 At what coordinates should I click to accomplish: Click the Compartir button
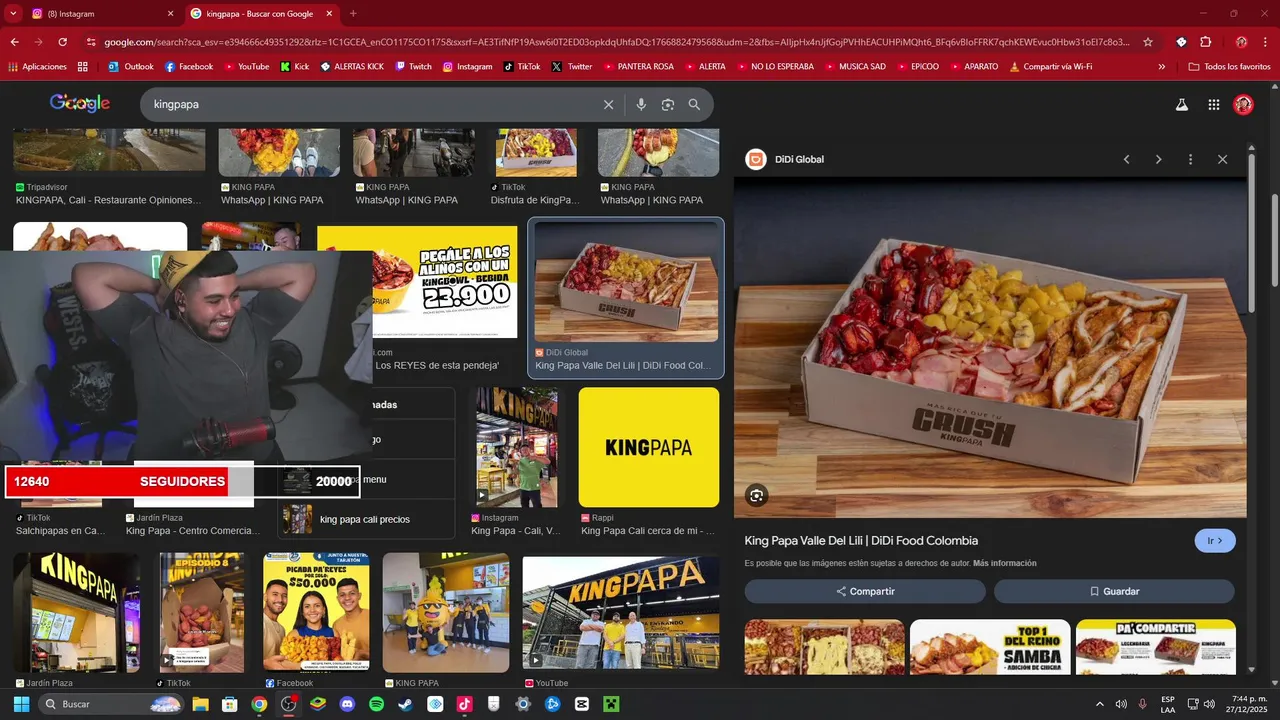click(x=865, y=591)
